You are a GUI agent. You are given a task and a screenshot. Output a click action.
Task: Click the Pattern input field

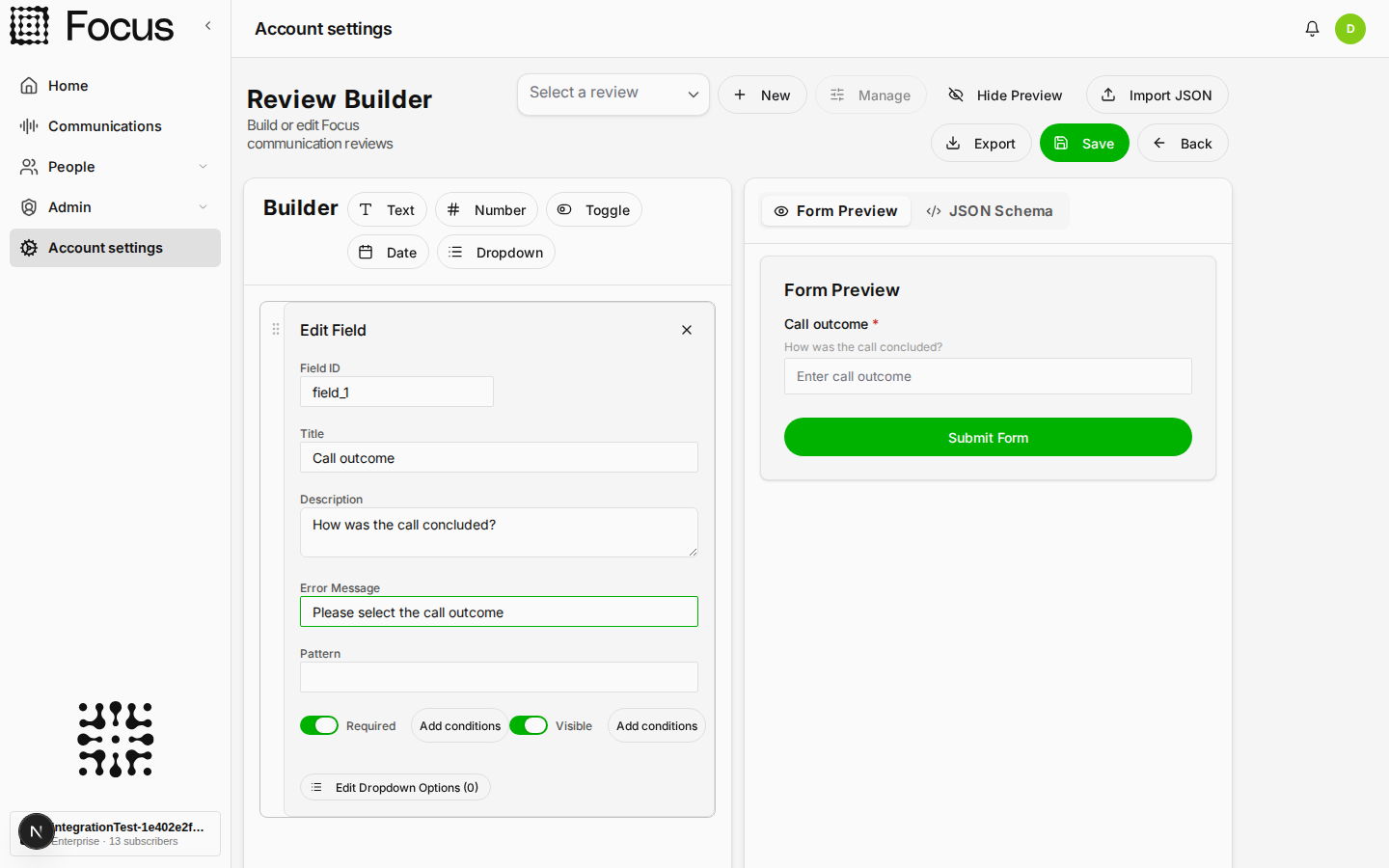pos(499,677)
